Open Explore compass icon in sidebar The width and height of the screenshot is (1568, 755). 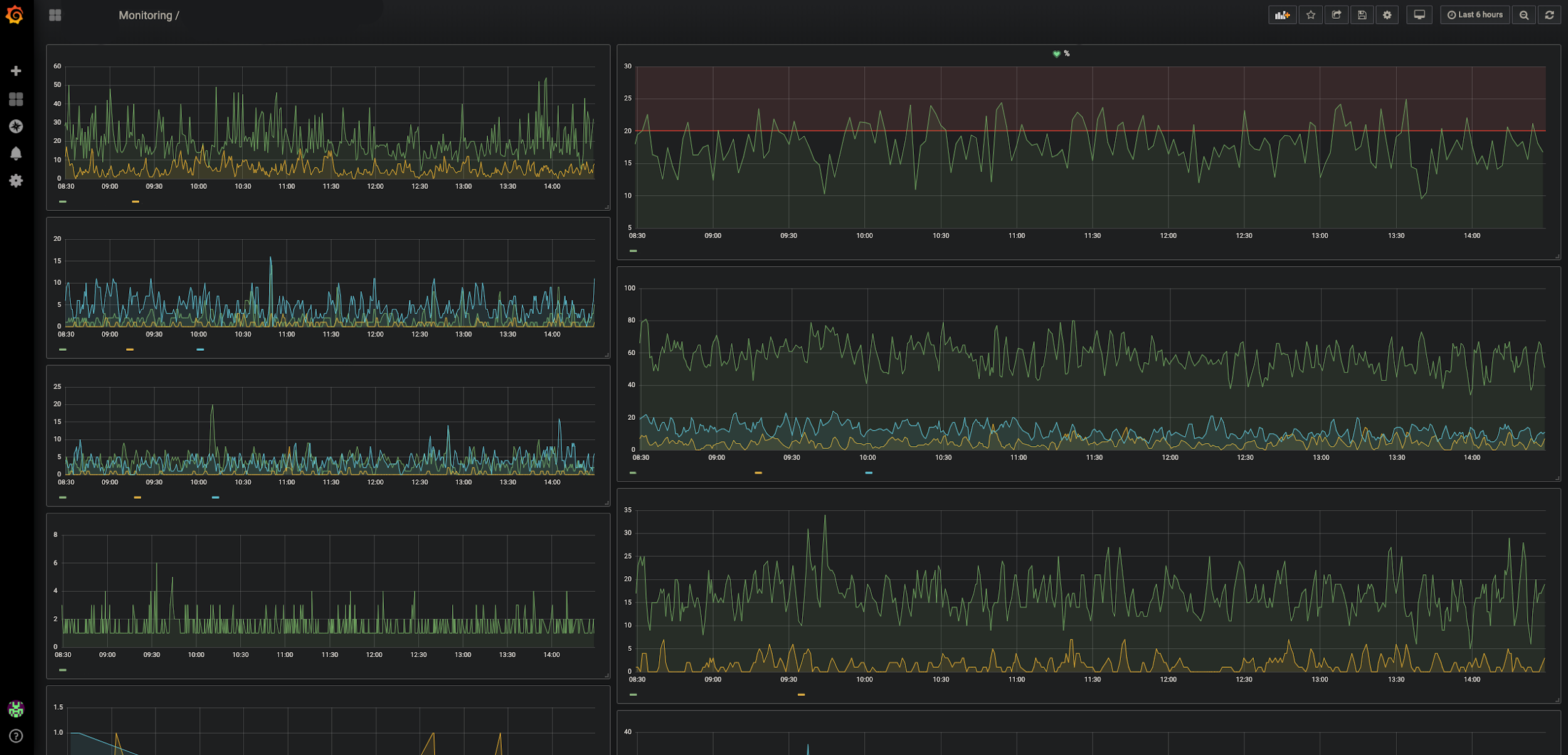pos(16,126)
